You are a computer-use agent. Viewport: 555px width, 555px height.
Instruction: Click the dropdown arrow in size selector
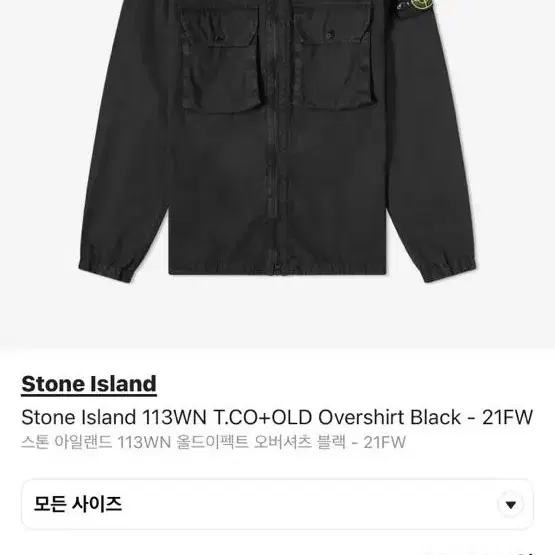click(x=510, y=505)
